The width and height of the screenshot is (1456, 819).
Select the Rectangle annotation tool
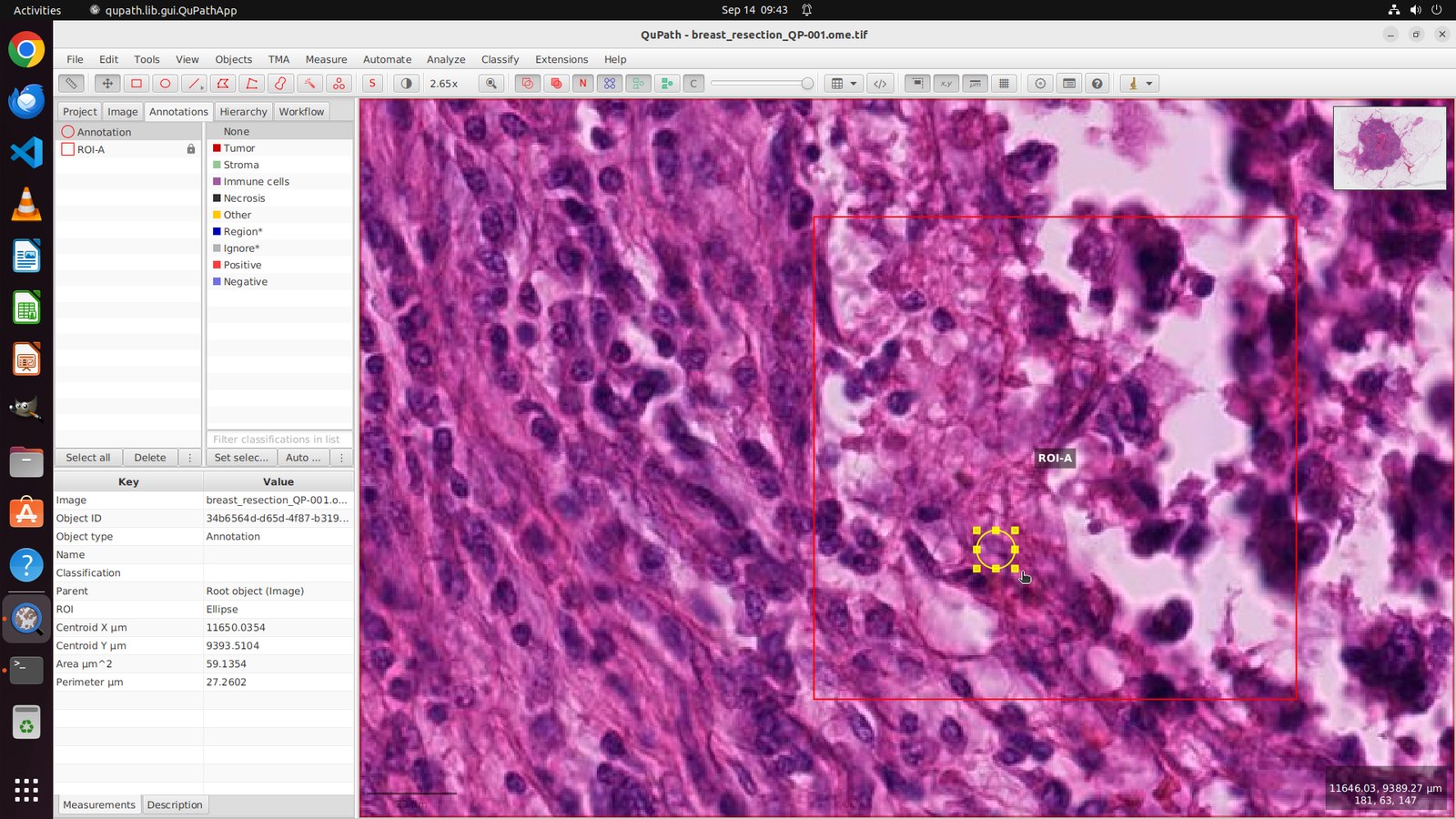pos(136,84)
